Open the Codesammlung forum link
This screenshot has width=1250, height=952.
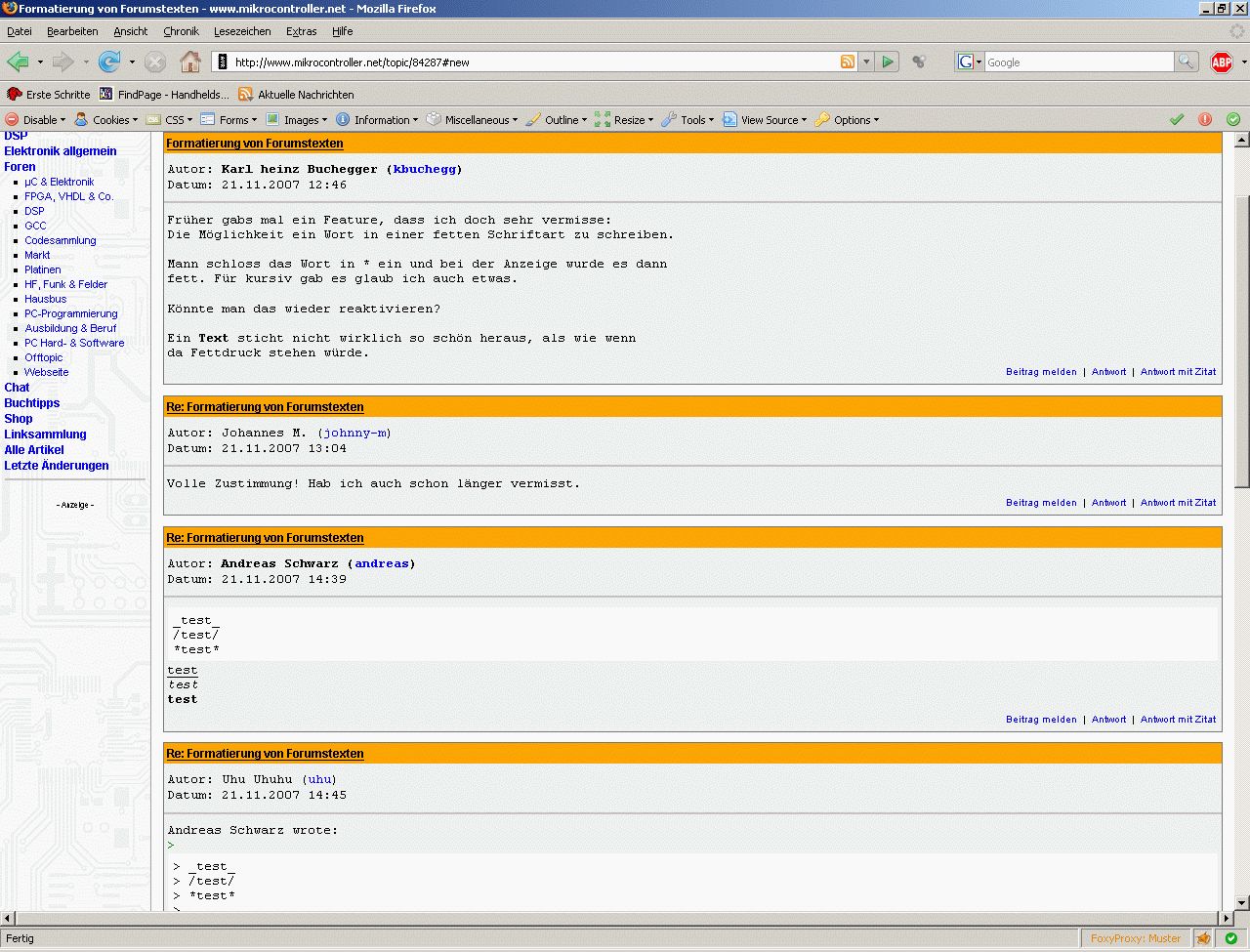click(x=61, y=240)
